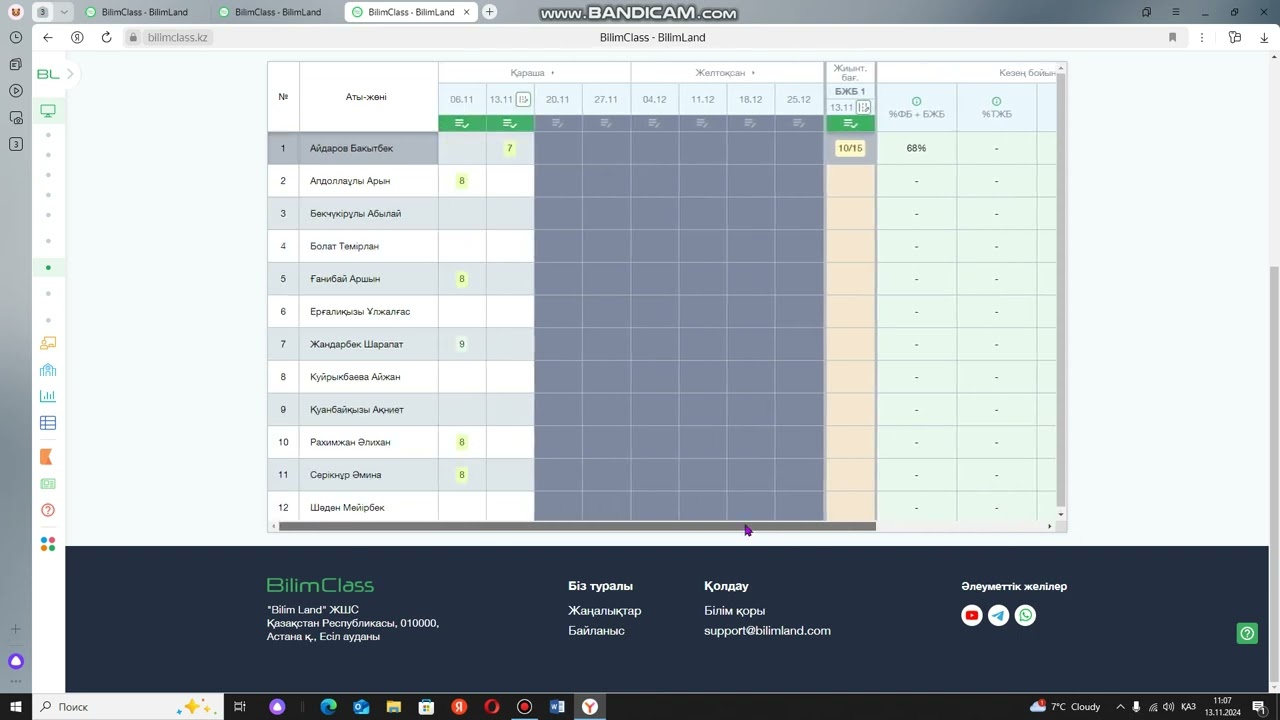The width and height of the screenshot is (1280, 720).
Task: Click the BilimClass logo in the footer
Action: pos(320,585)
